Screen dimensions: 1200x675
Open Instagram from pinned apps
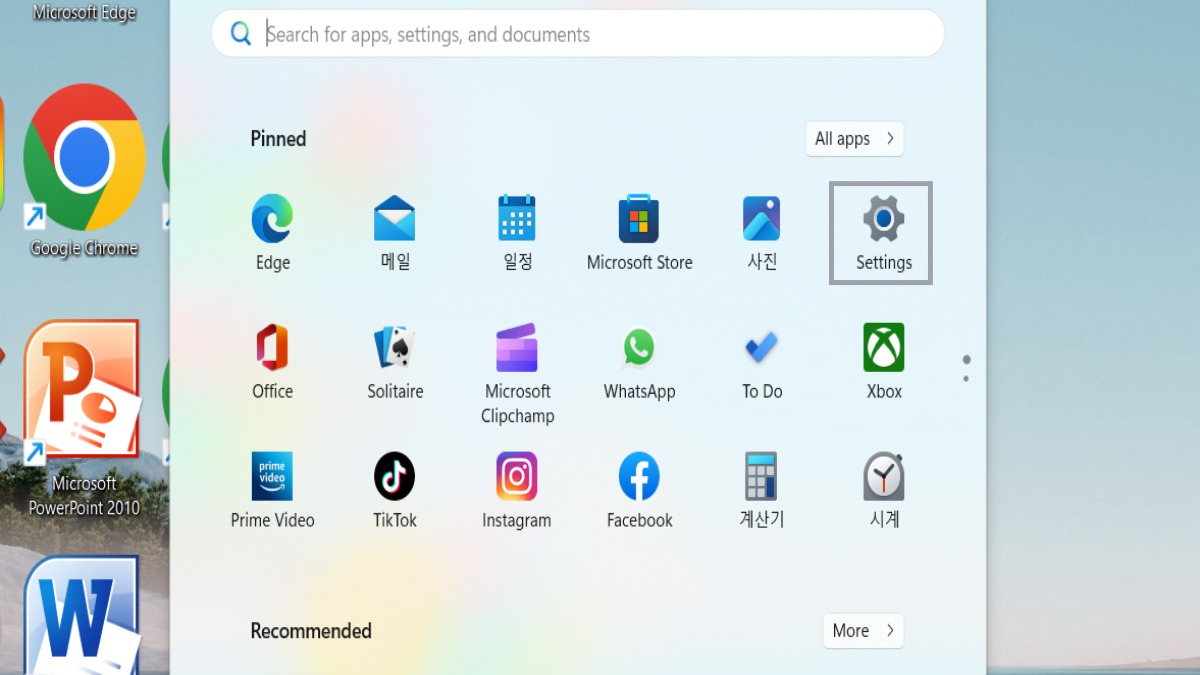point(517,490)
